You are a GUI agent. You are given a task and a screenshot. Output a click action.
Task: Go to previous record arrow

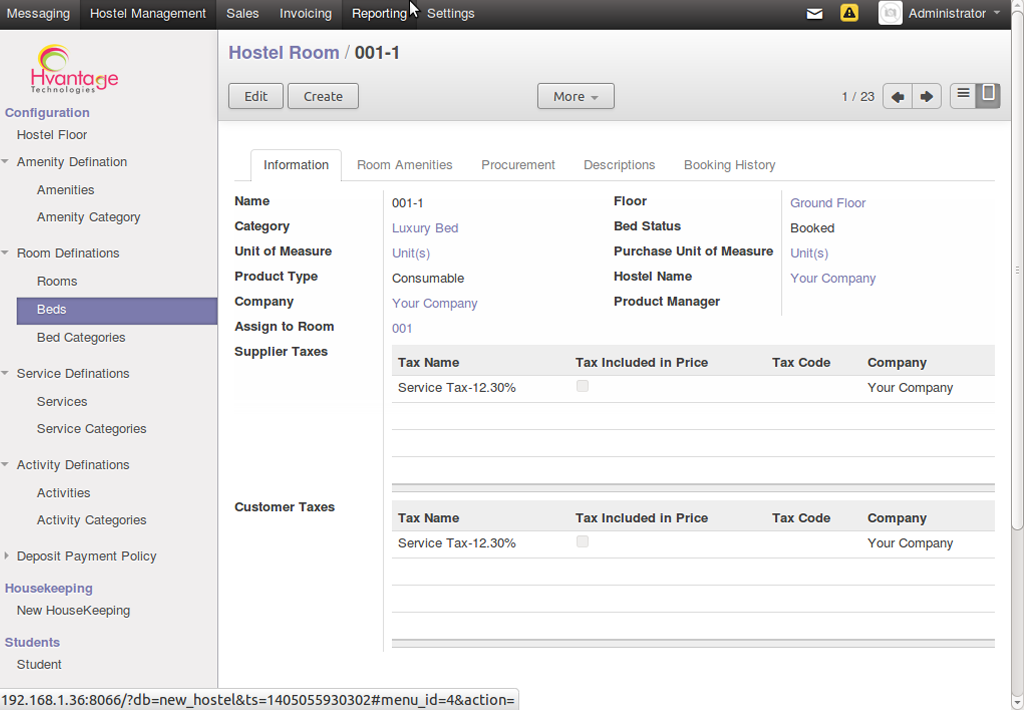(x=897, y=97)
